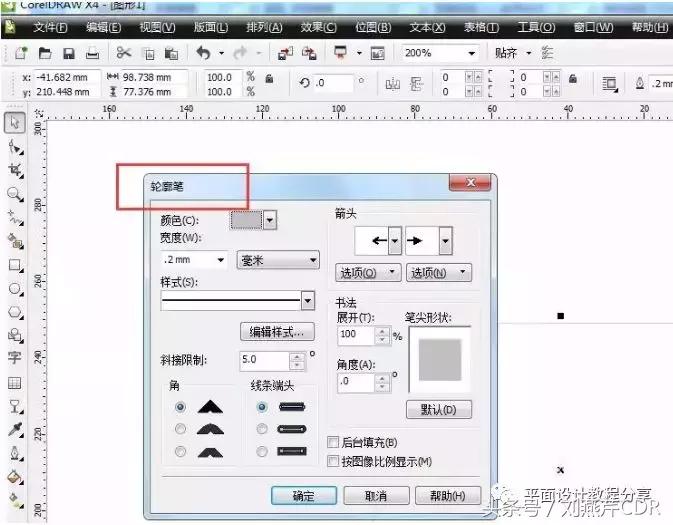Click the 帮助(H) button
Image resolution: width=673 pixels, height=525 pixels.
point(448,496)
